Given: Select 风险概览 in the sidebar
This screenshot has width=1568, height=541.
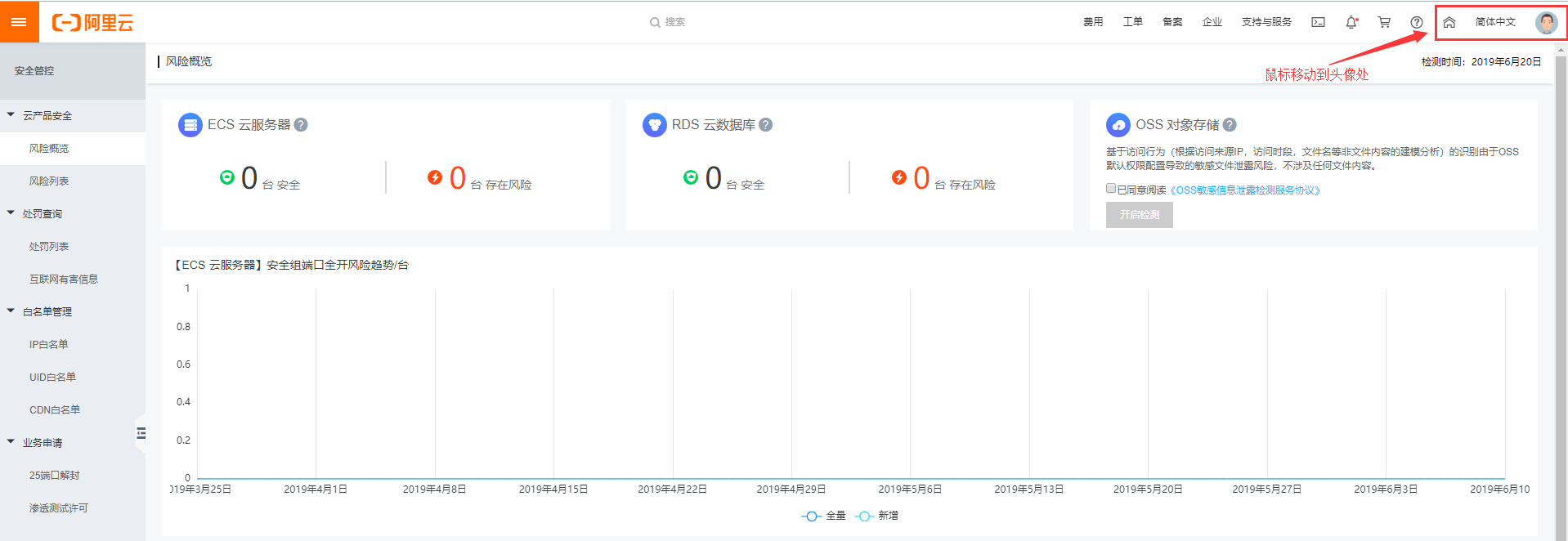Looking at the screenshot, I should point(73,148).
